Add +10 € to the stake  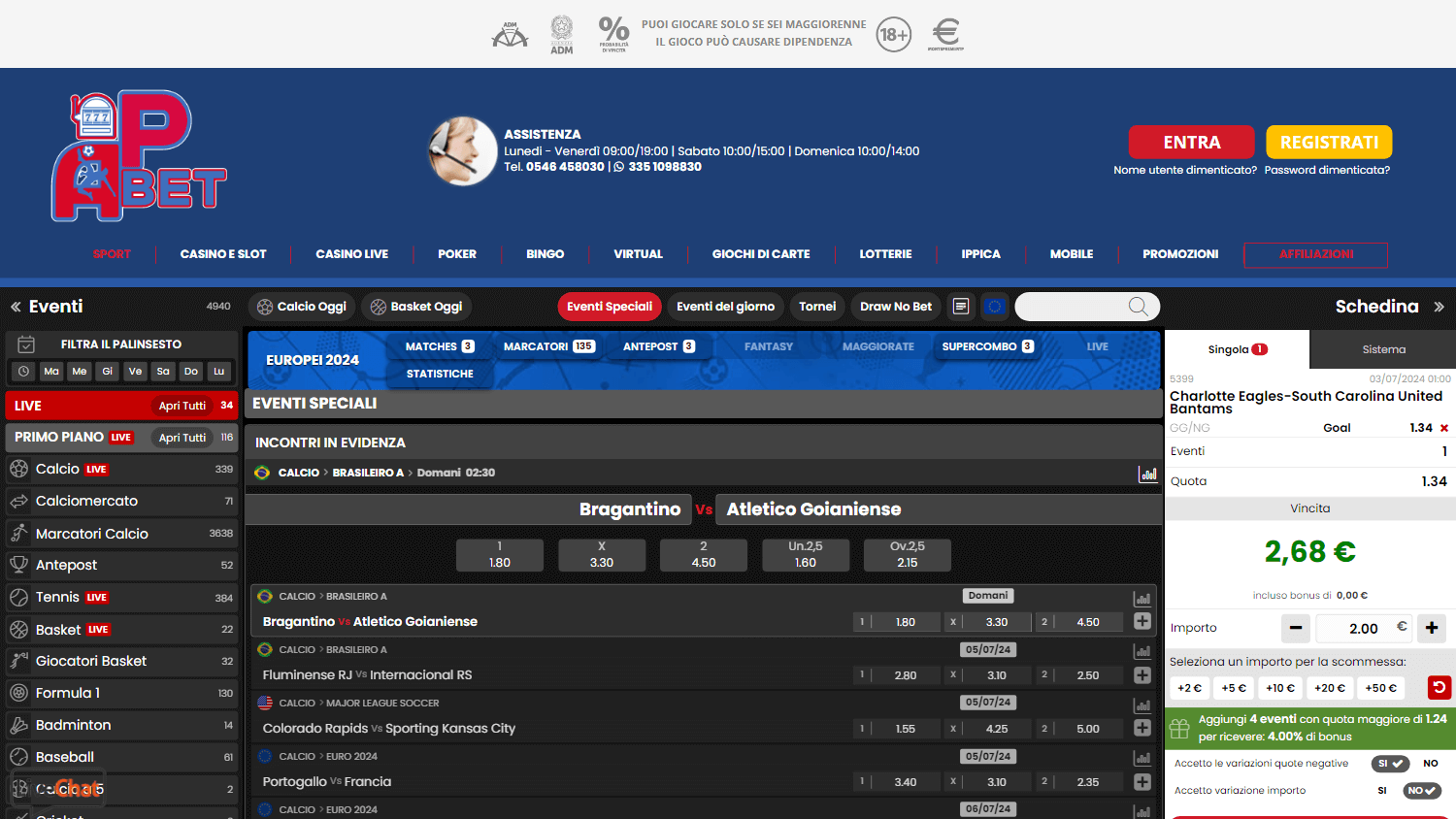coord(1280,688)
